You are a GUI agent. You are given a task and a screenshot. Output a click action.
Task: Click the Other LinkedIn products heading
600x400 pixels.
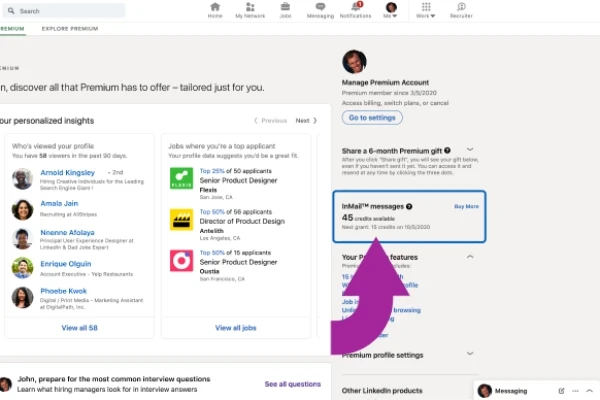tap(382, 390)
